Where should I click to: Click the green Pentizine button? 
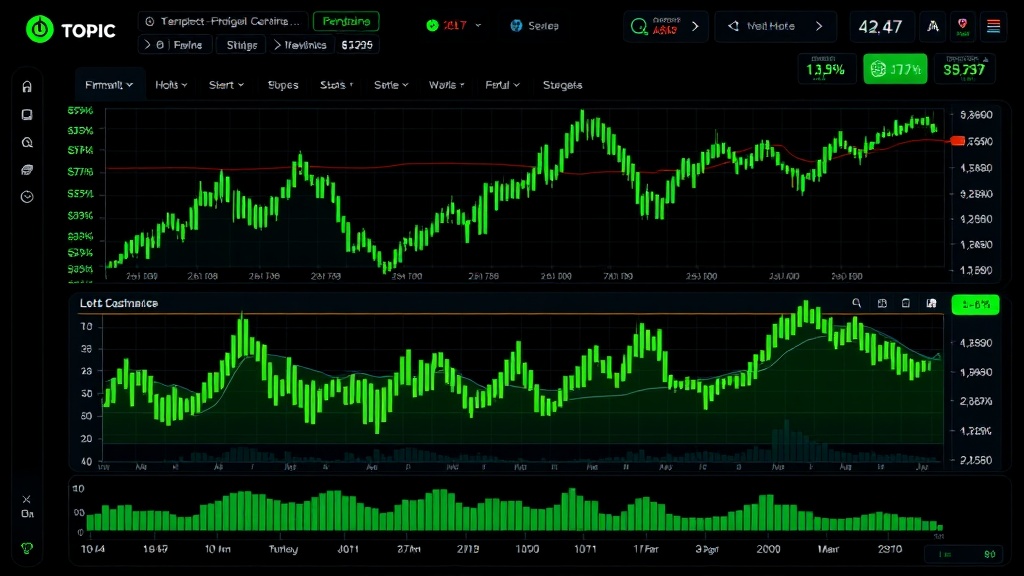pos(346,22)
